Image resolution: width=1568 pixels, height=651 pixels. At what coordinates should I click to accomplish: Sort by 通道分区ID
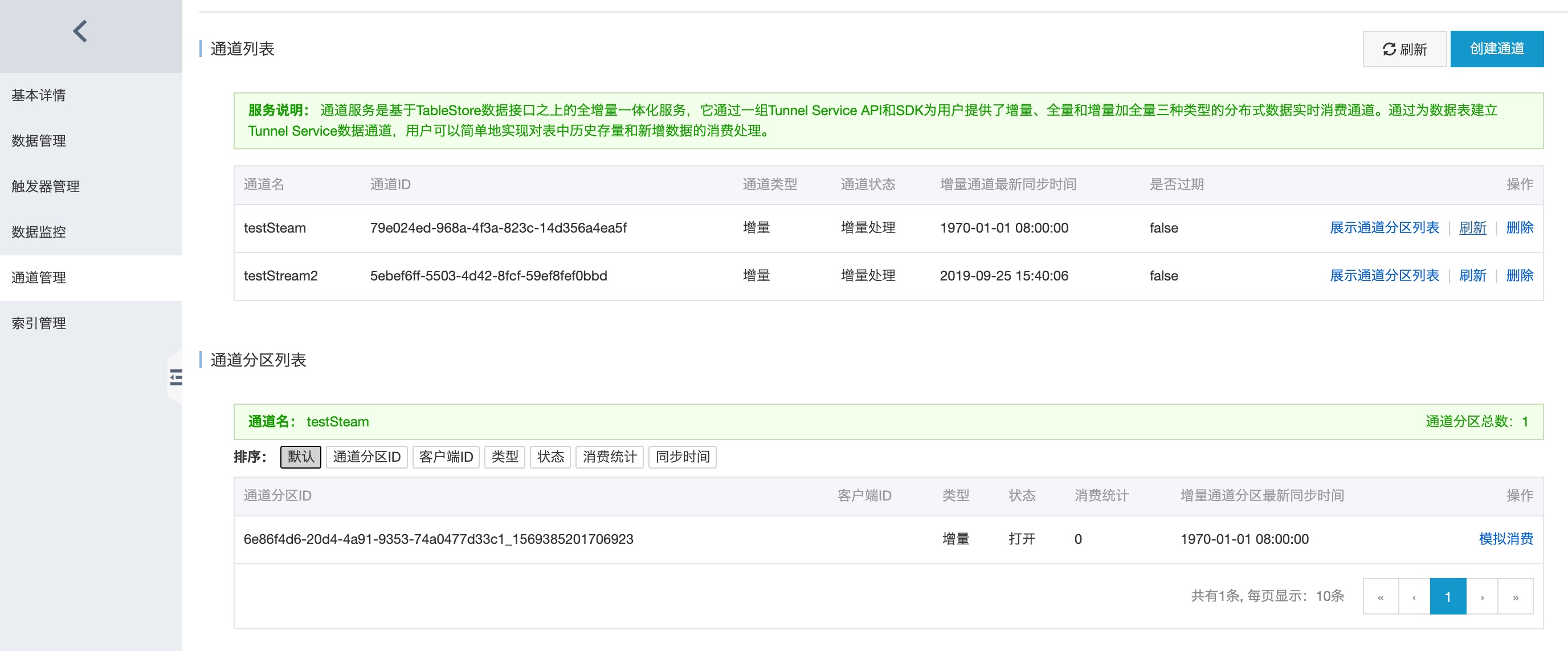click(366, 457)
